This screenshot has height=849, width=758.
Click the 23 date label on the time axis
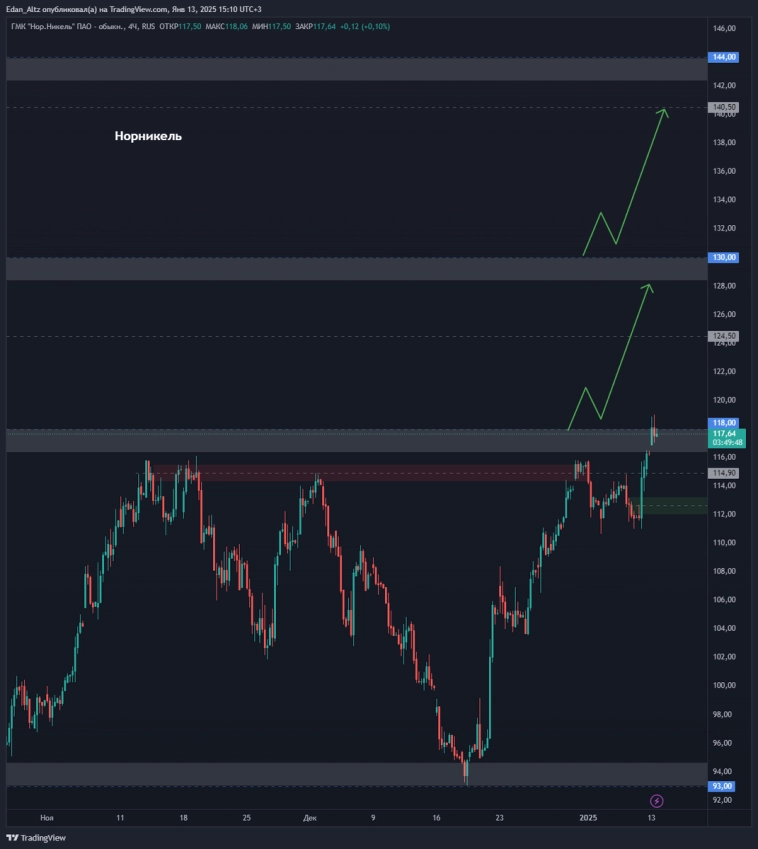(499, 818)
